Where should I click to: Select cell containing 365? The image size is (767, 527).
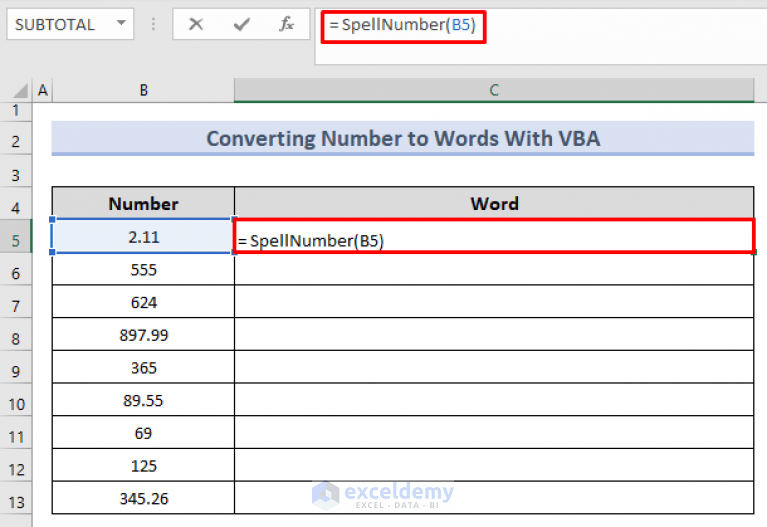pos(143,367)
